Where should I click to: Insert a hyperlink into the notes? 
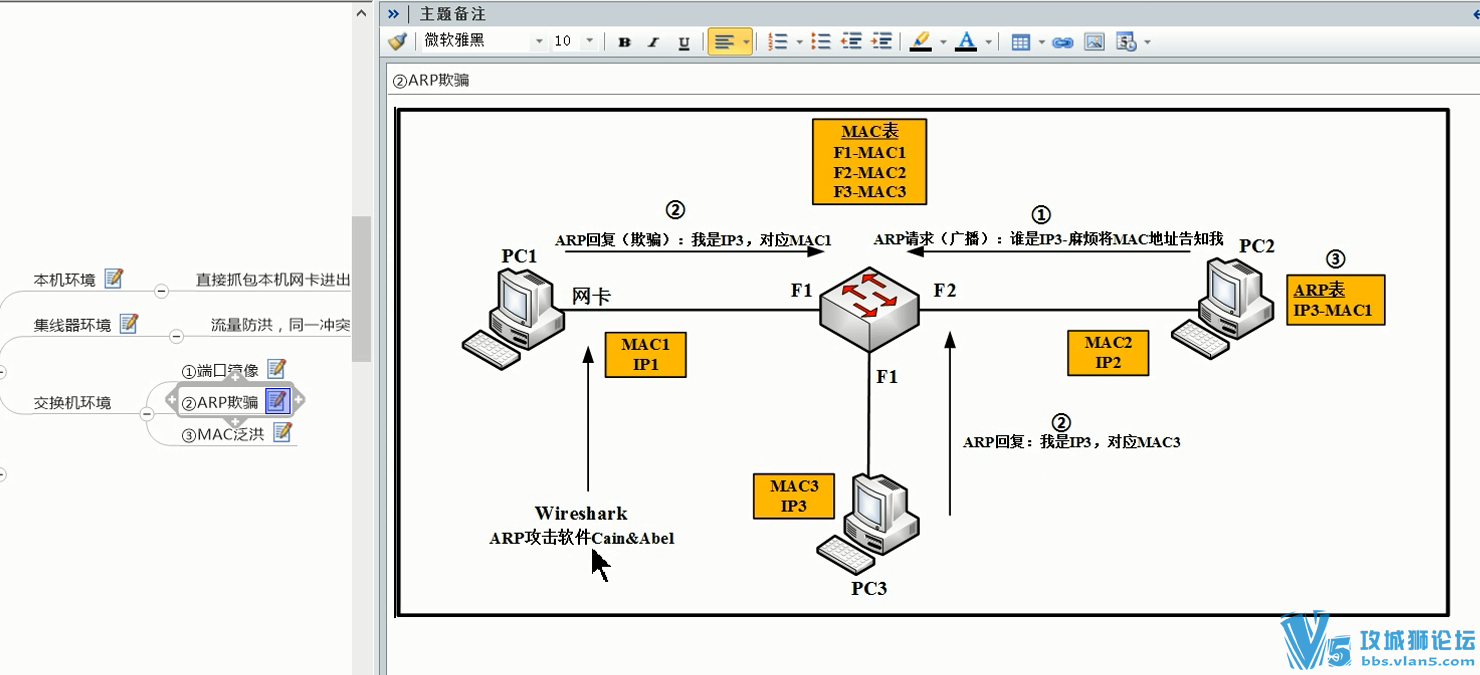point(1063,42)
